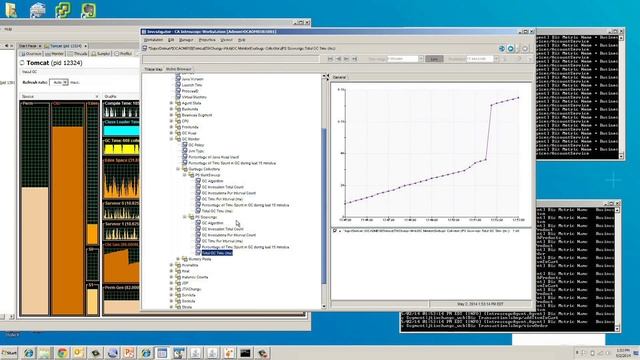Collapse the PS Scavenge node
Viewport: 640px width, 360px height.
point(184,217)
